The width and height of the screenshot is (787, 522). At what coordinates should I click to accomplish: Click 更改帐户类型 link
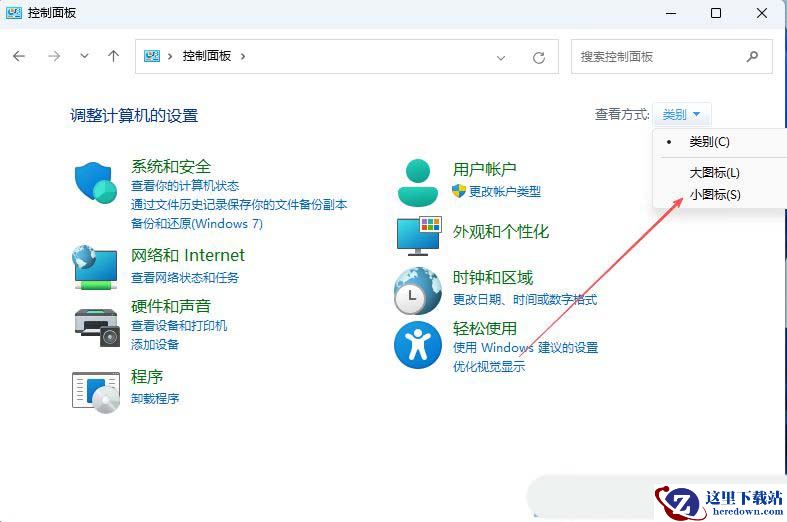coord(504,191)
